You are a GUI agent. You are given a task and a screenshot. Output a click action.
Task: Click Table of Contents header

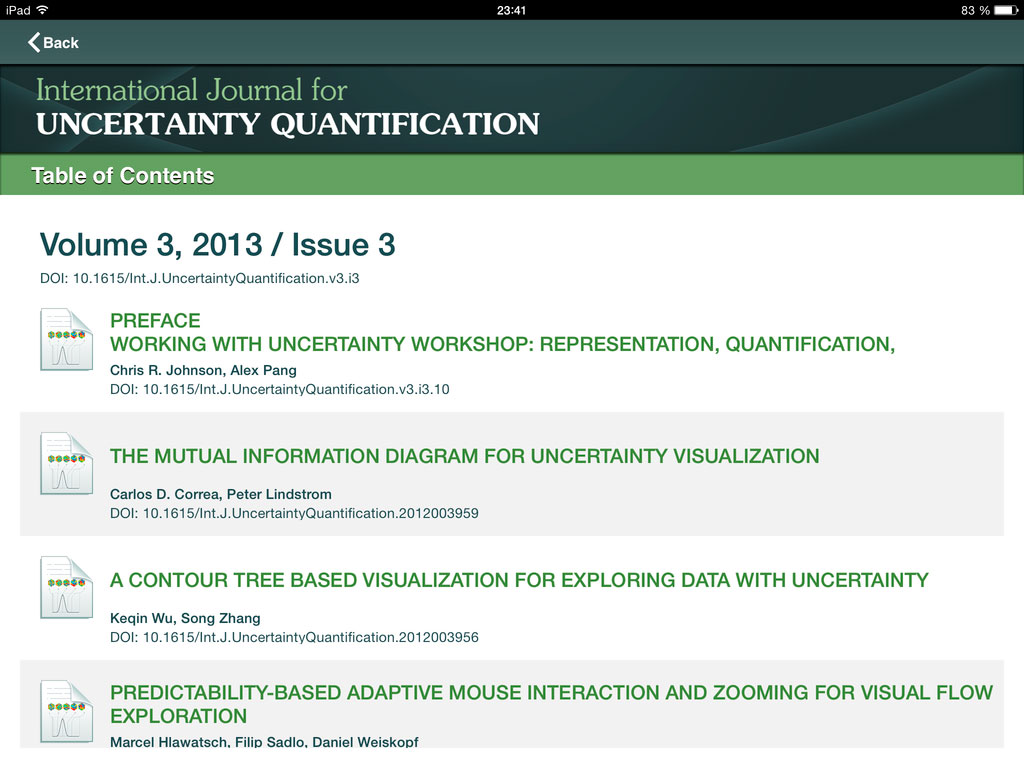click(x=123, y=175)
